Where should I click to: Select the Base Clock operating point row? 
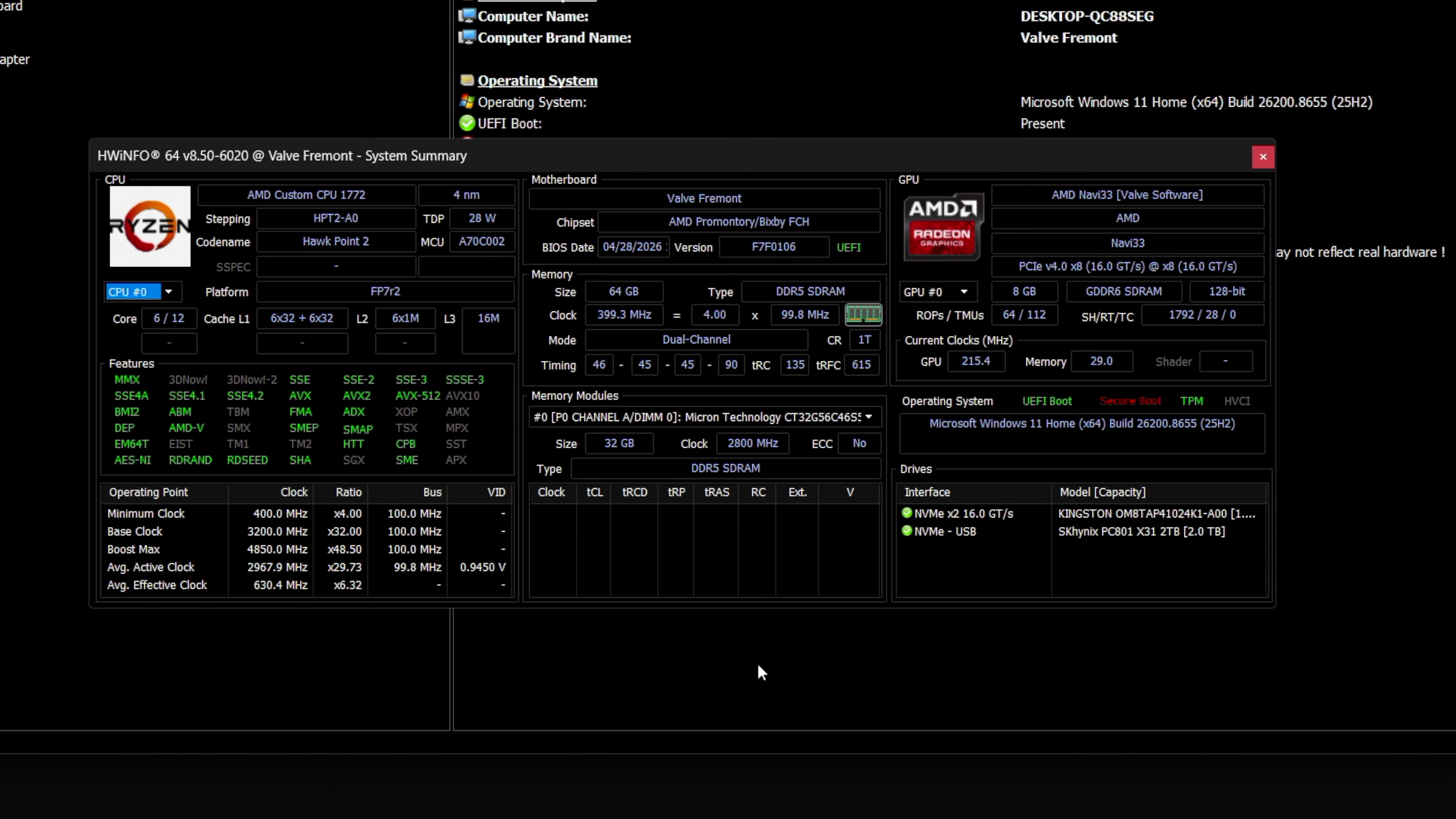[307, 531]
